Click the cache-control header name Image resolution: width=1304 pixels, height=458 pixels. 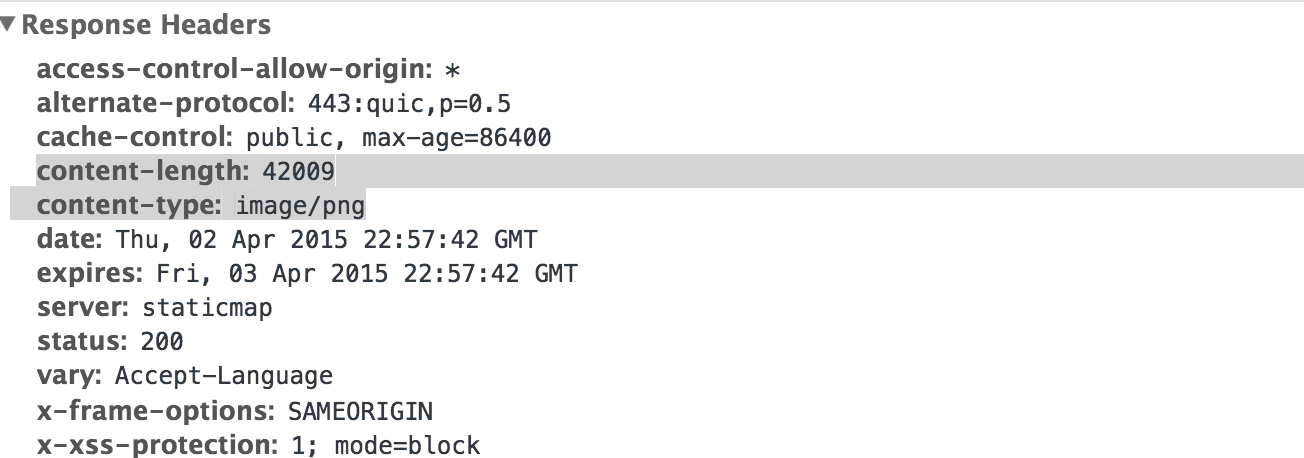tap(135, 138)
